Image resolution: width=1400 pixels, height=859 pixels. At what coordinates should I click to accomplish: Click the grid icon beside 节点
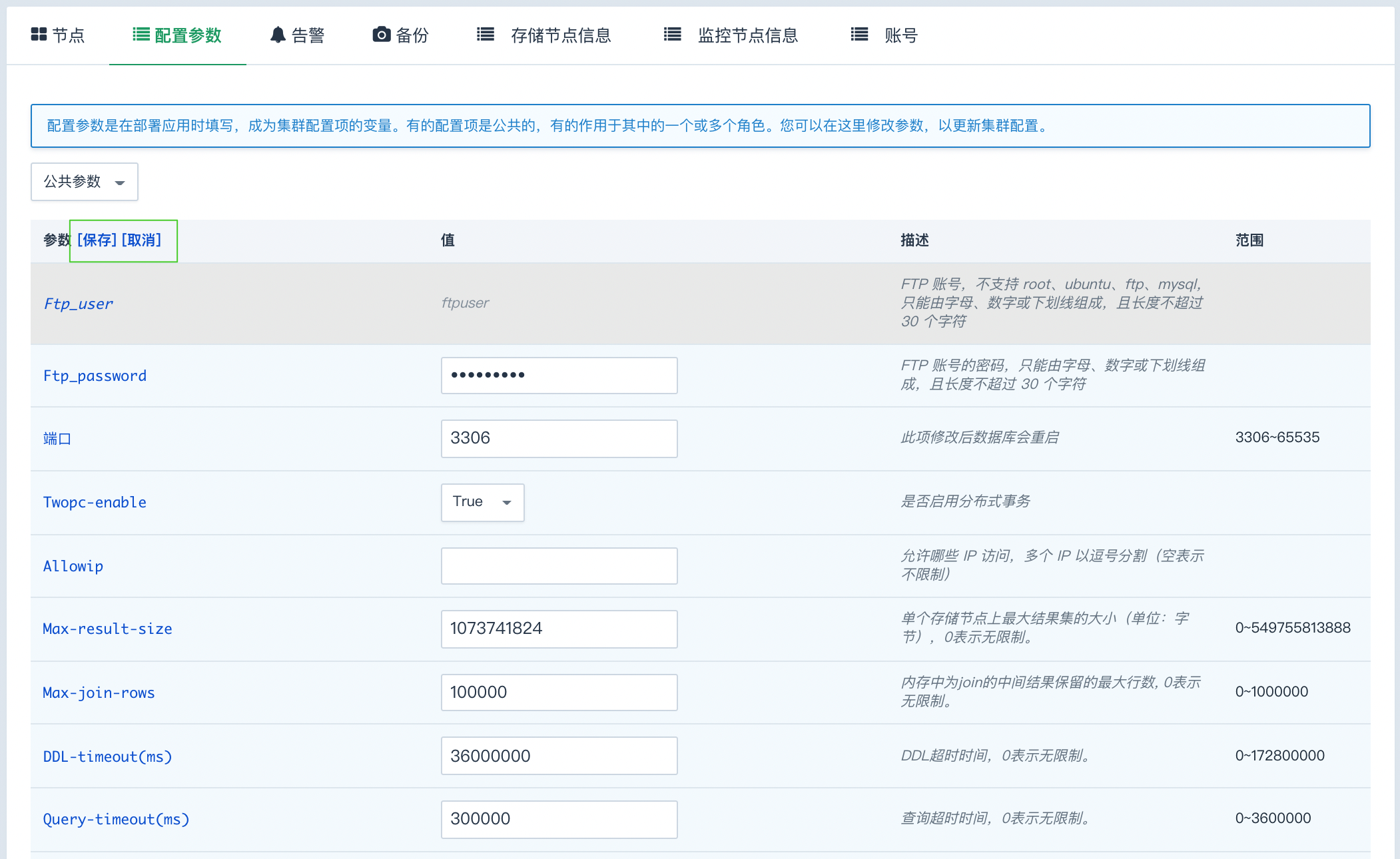tap(39, 35)
